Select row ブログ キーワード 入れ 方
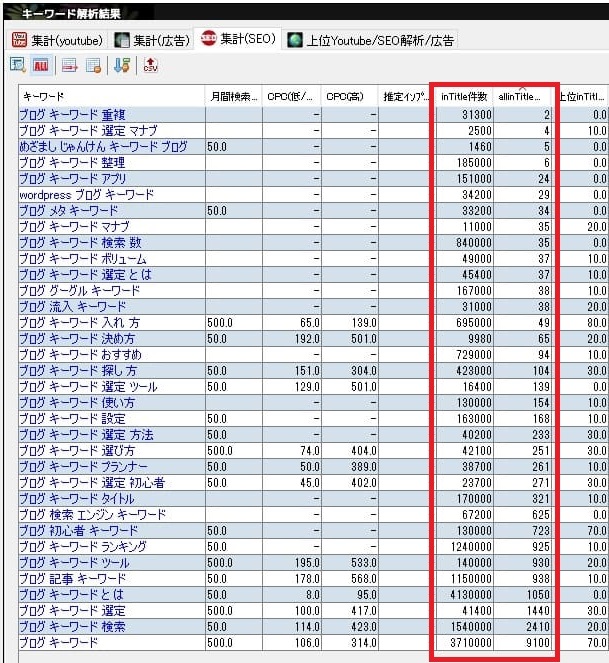 [x=313, y=323]
